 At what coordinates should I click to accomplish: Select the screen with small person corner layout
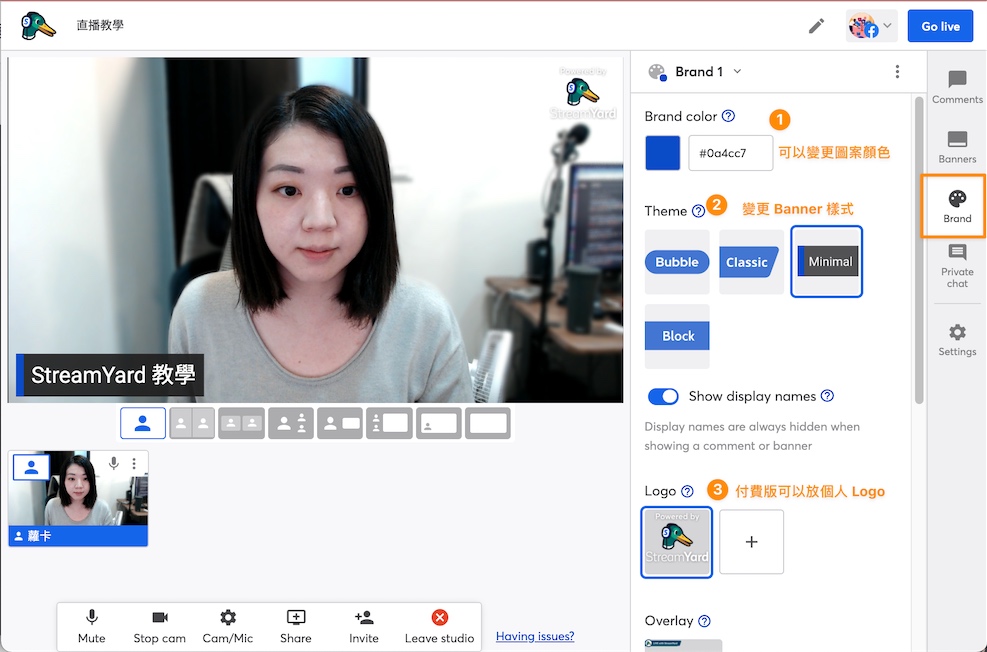(439, 423)
